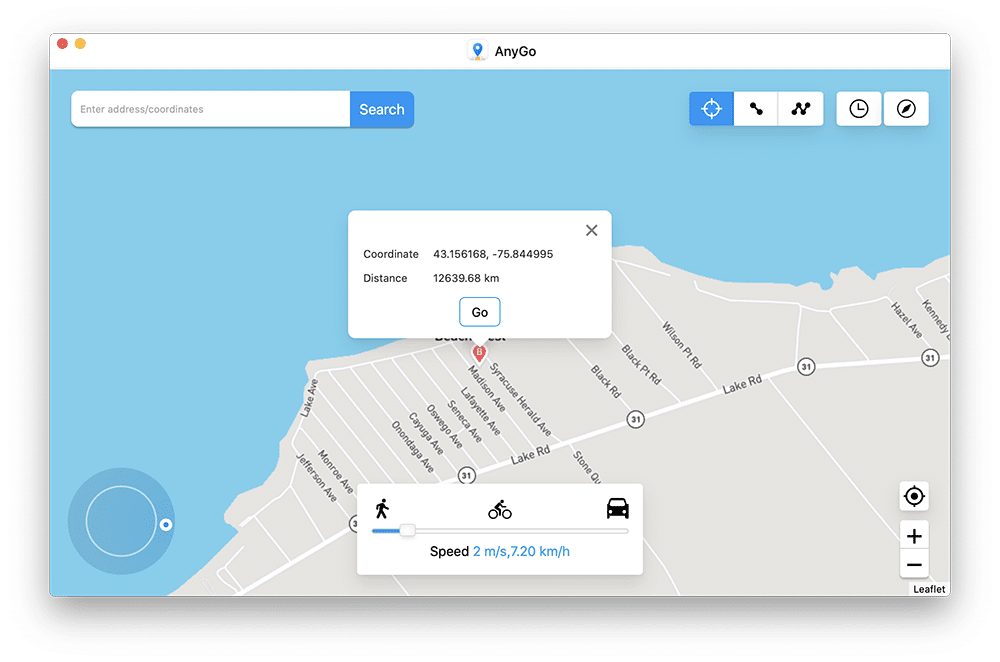Click the Seneca Ave map label

(465, 421)
